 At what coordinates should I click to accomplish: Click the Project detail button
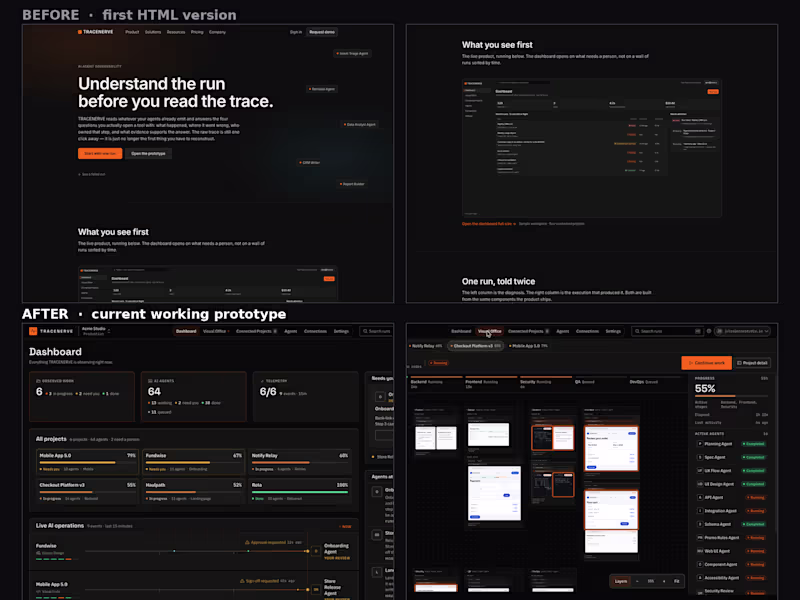click(753, 363)
